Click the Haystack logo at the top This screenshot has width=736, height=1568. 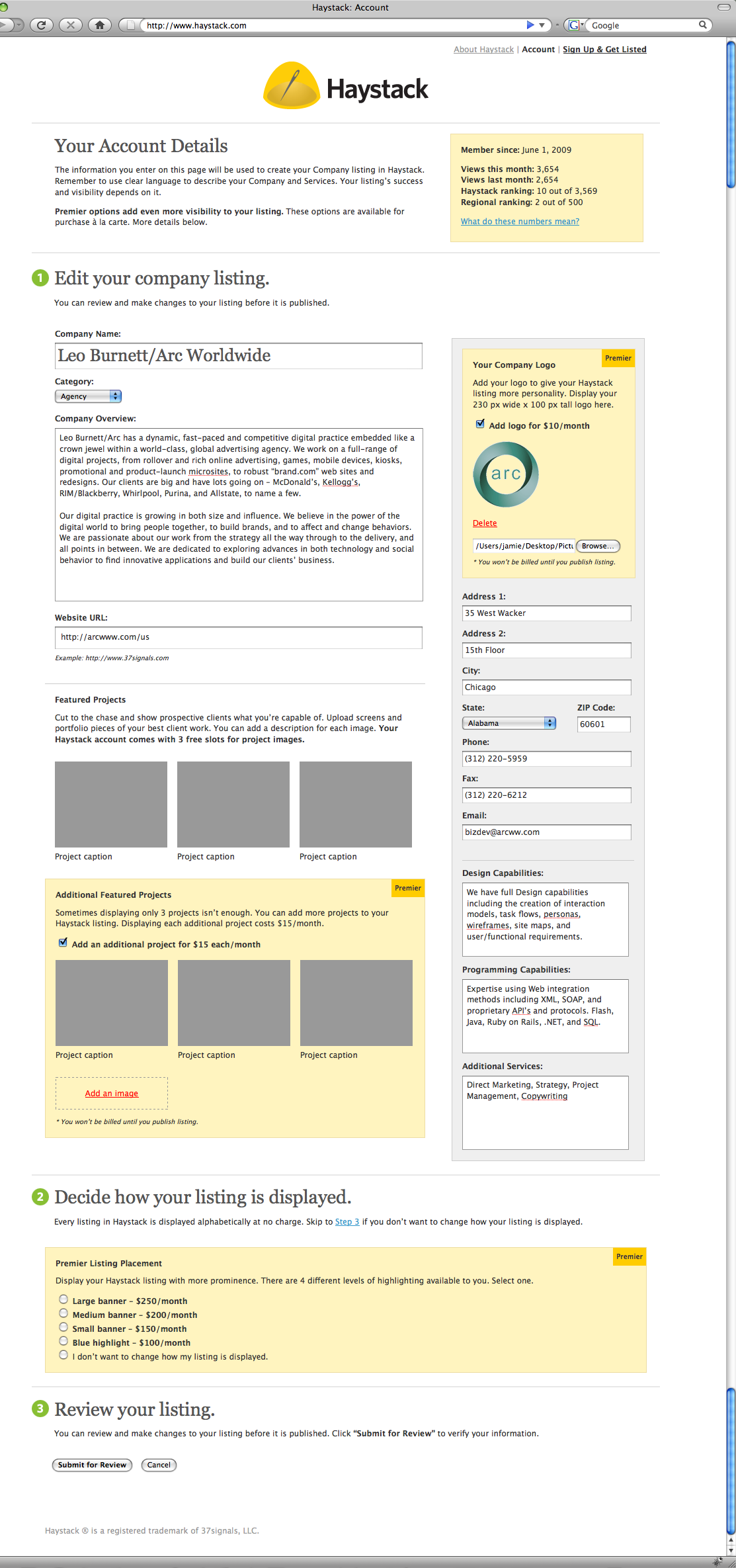pyautogui.click(x=346, y=86)
